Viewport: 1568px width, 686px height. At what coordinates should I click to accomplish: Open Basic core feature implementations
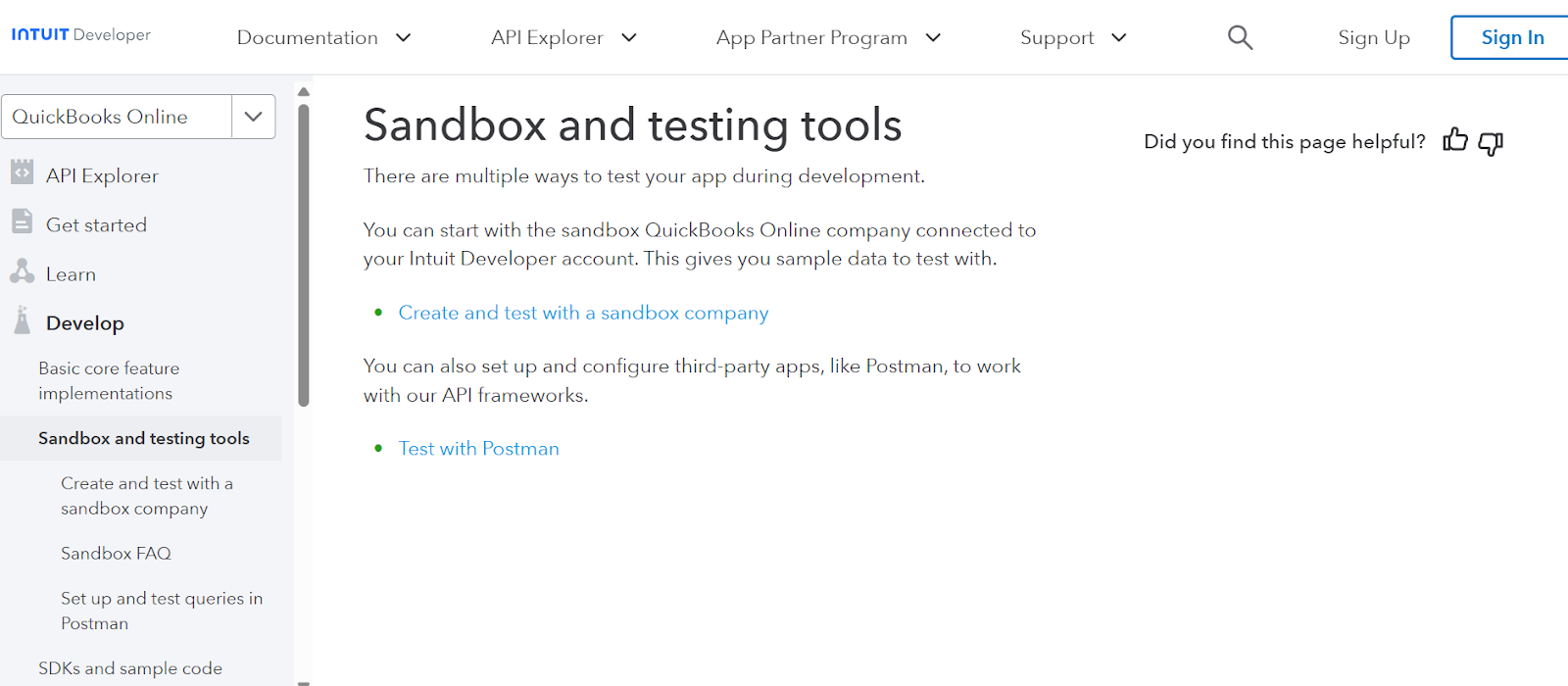click(109, 380)
